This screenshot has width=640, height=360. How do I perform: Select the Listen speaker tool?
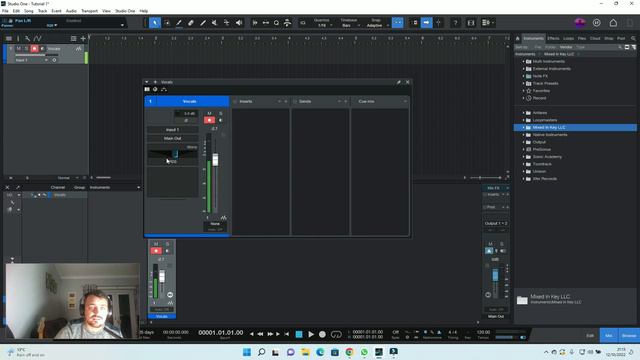pos(239,23)
